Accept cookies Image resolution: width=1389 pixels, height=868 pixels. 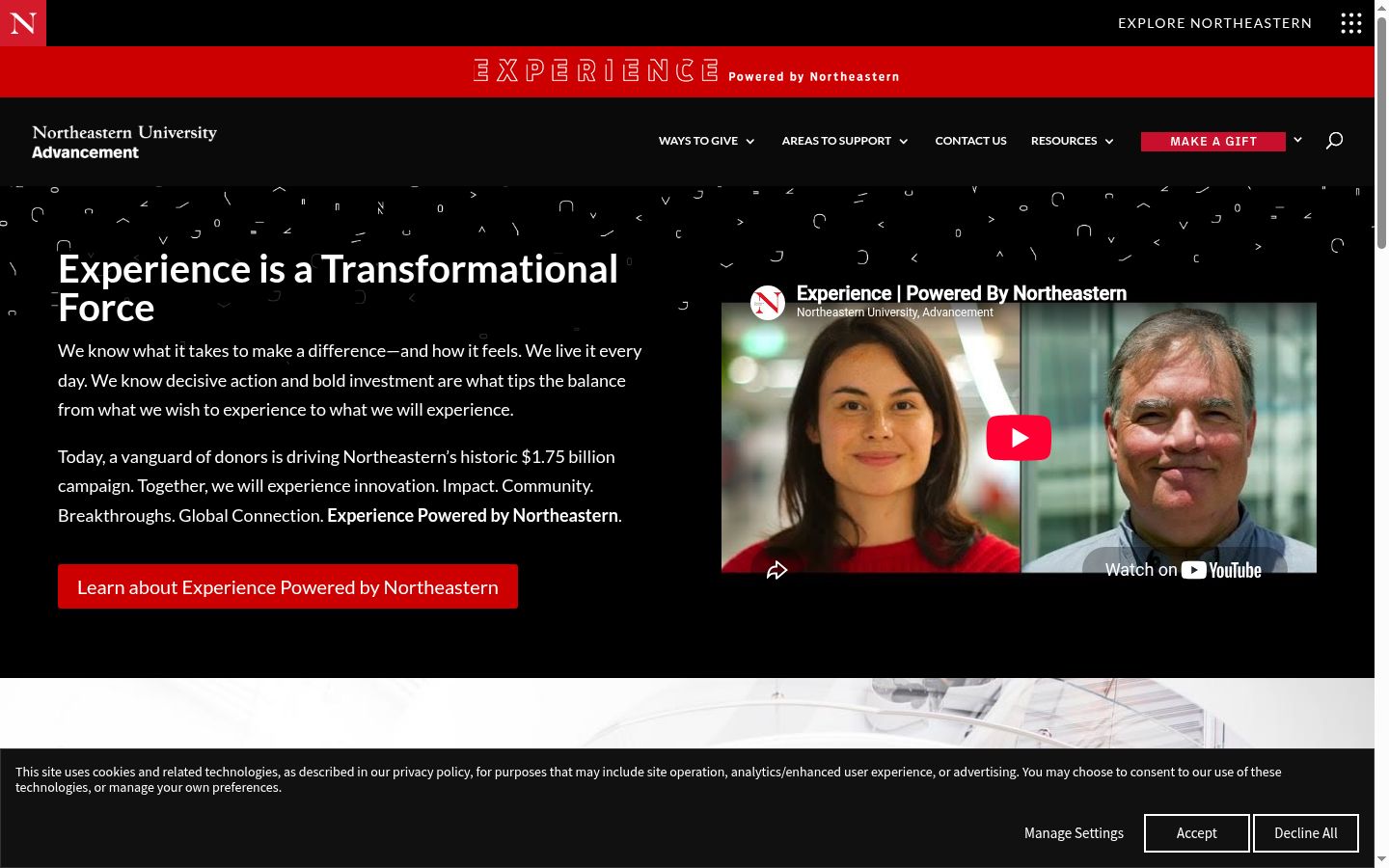1197,833
